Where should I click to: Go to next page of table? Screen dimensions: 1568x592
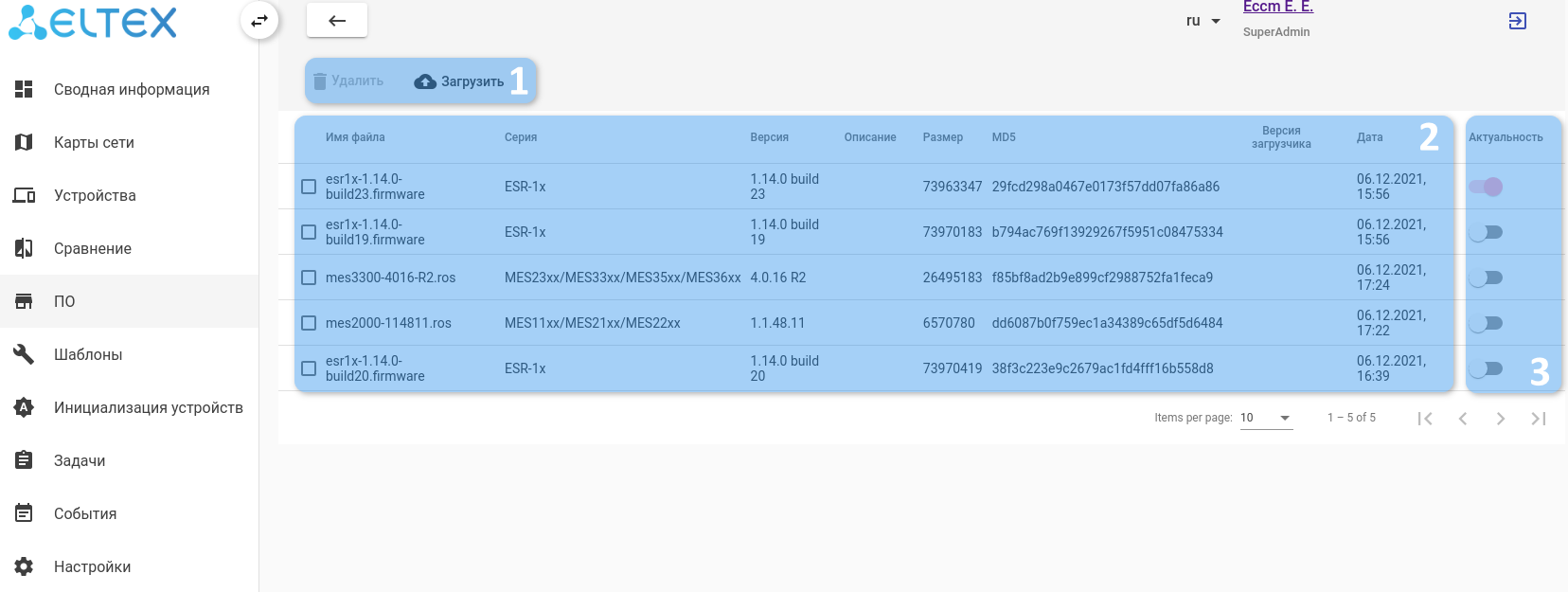[1501, 419]
